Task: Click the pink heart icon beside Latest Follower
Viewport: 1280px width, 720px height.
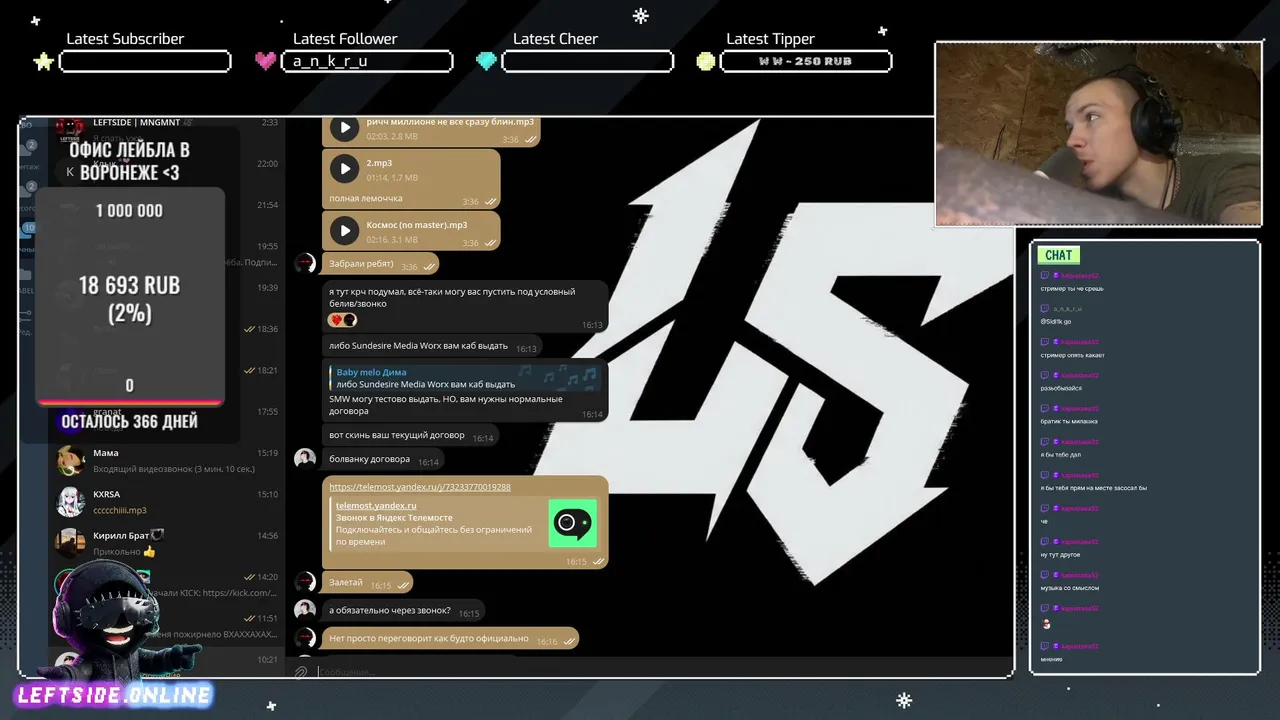Action: click(x=265, y=61)
